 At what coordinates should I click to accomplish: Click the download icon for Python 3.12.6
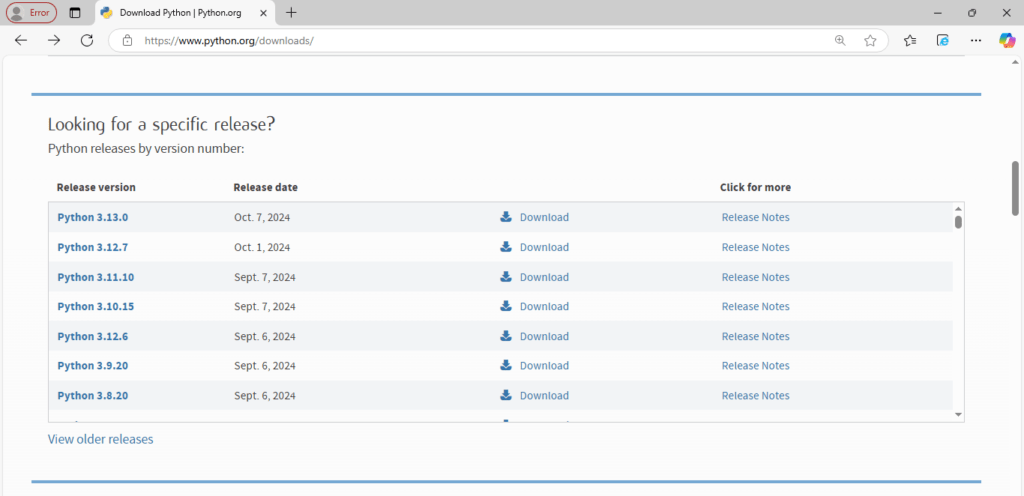[505, 336]
